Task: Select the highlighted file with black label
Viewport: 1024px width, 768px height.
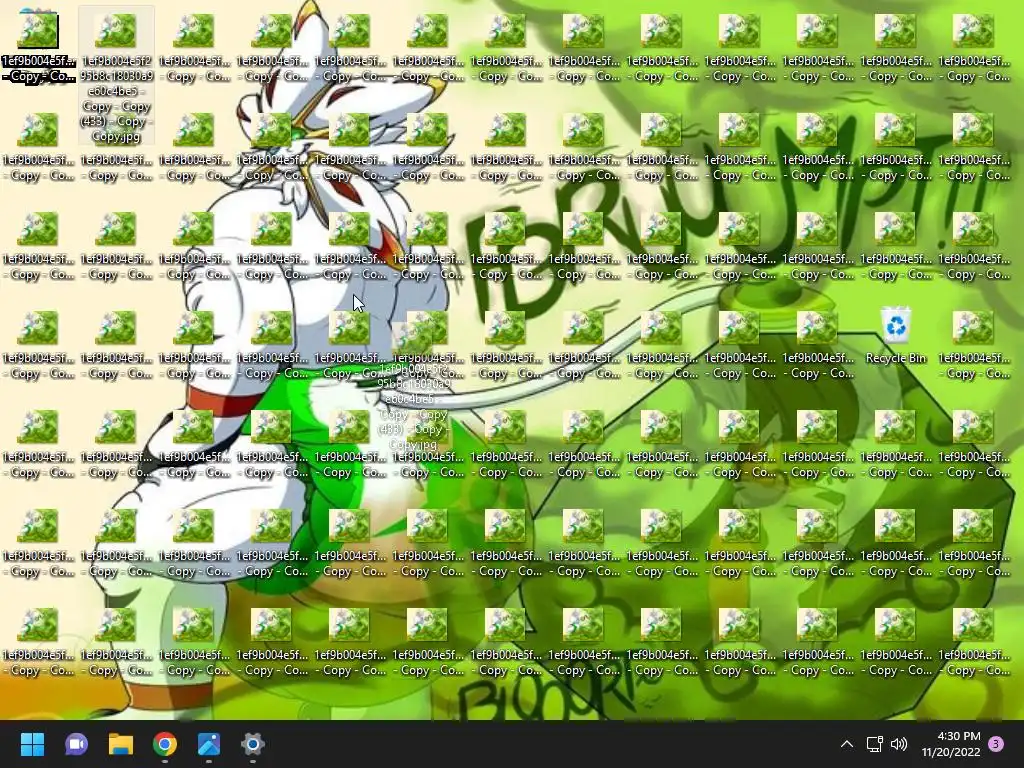Action: [38, 48]
